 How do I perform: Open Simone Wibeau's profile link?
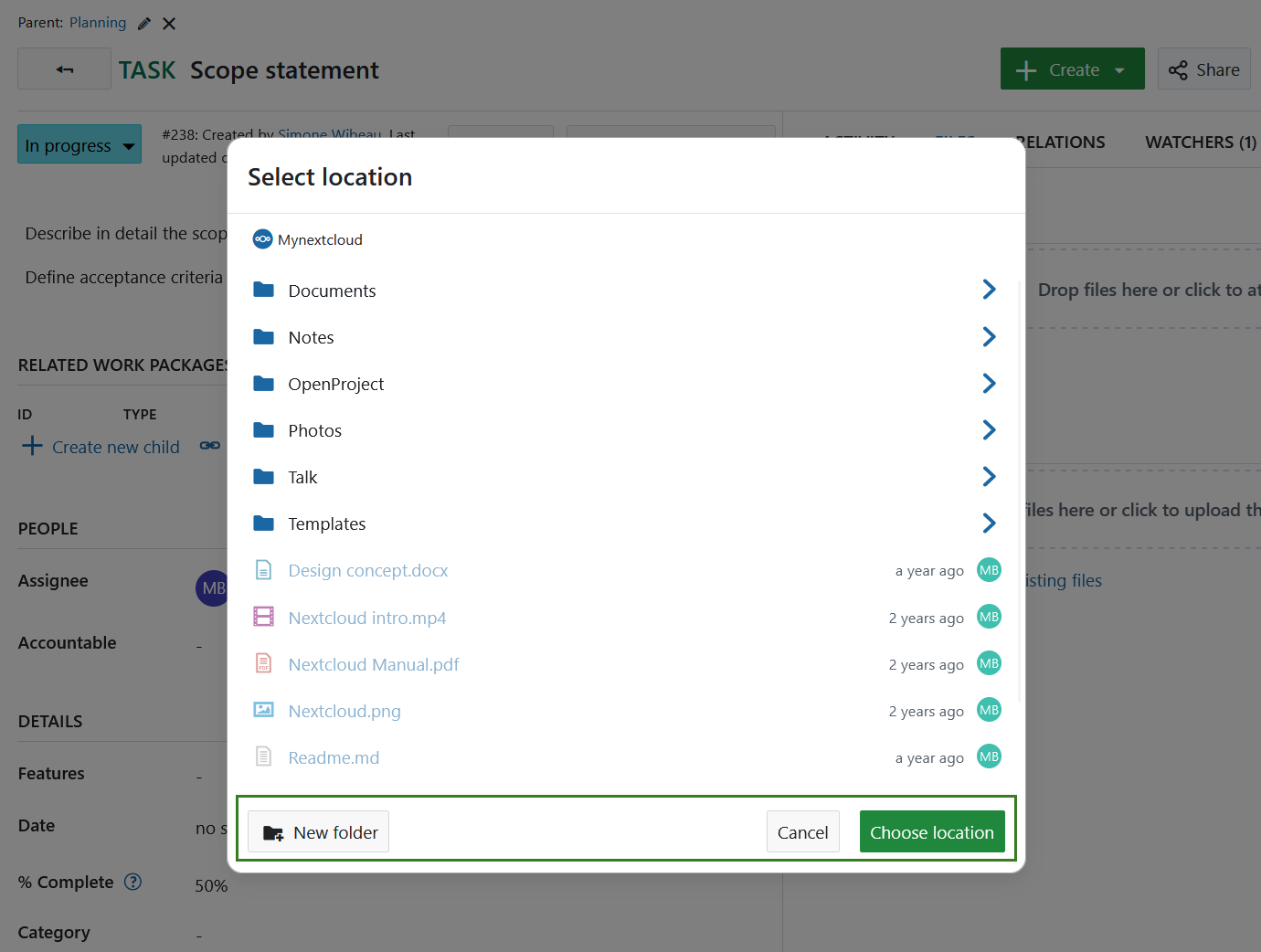coord(329,134)
